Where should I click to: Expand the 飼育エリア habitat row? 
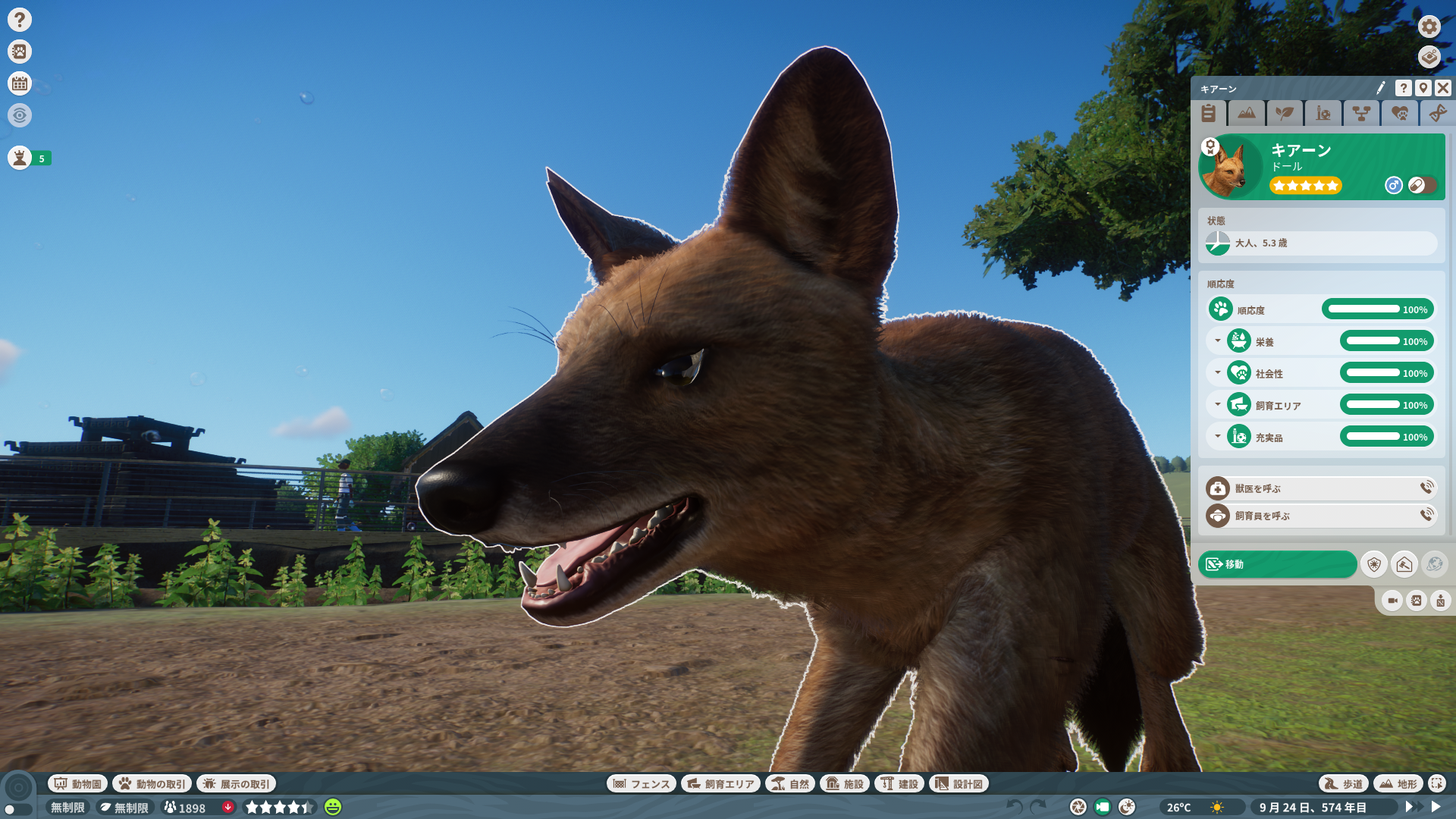(x=1218, y=405)
